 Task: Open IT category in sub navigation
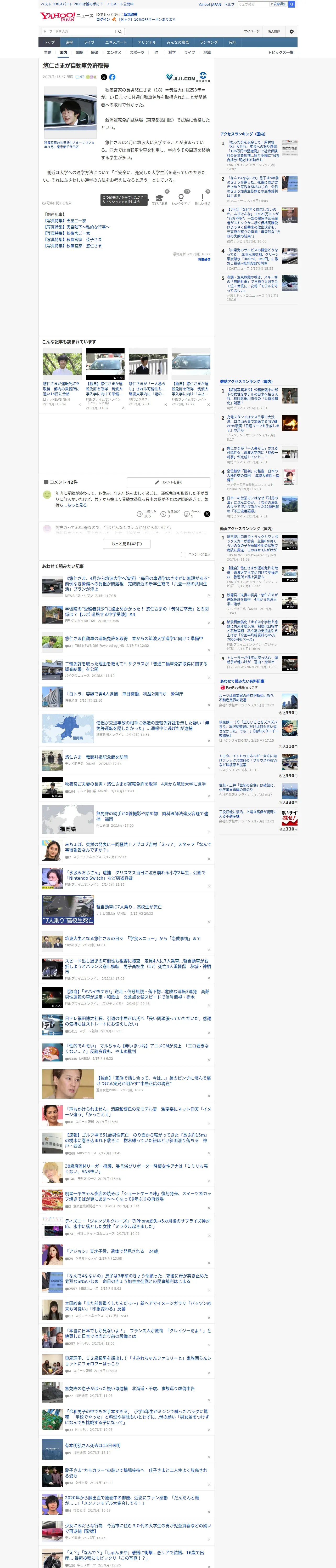pos(156,52)
